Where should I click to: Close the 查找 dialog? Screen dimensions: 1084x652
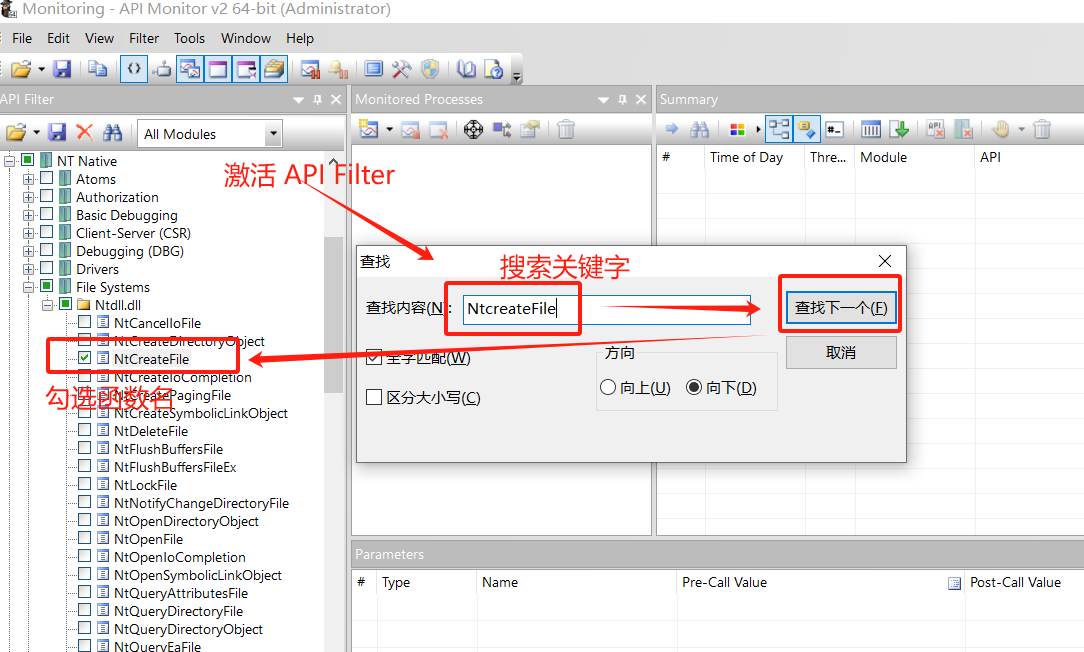tap(885, 261)
